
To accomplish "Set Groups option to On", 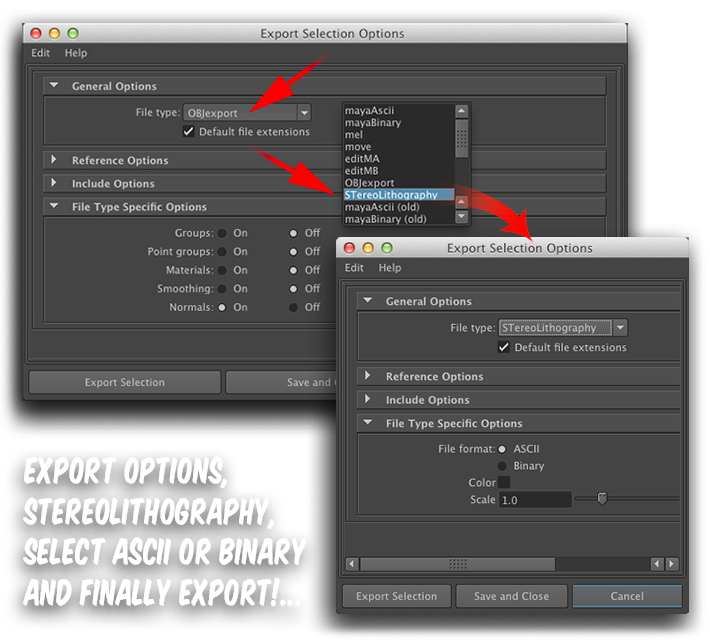I will coord(221,233).
